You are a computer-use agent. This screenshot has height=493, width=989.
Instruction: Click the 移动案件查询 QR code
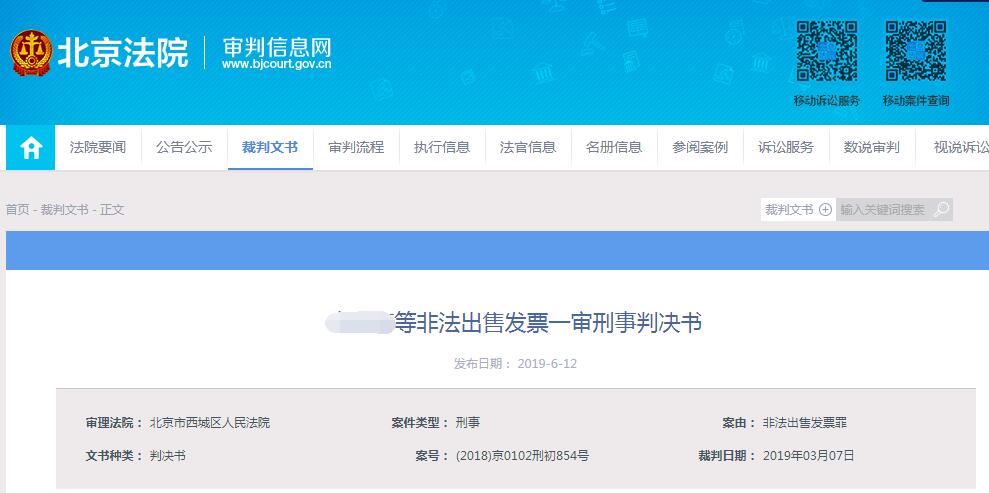coord(915,52)
